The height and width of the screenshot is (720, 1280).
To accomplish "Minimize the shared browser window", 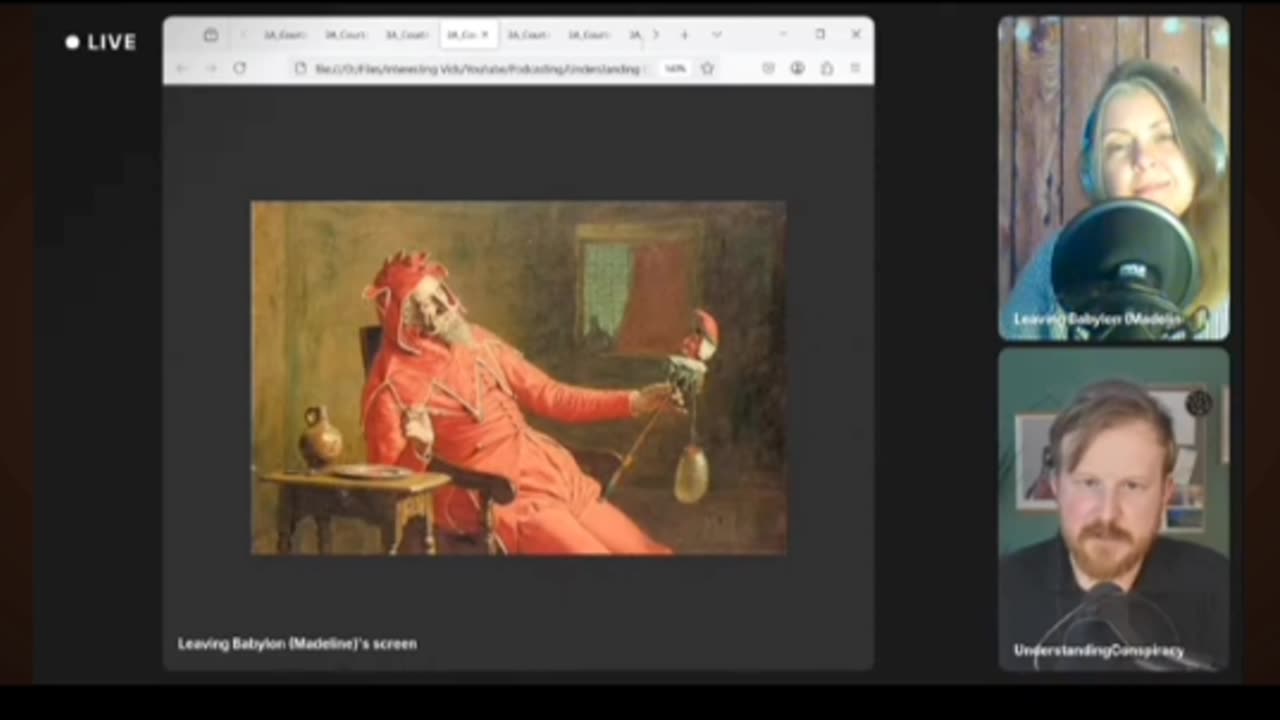I will [782, 35].
